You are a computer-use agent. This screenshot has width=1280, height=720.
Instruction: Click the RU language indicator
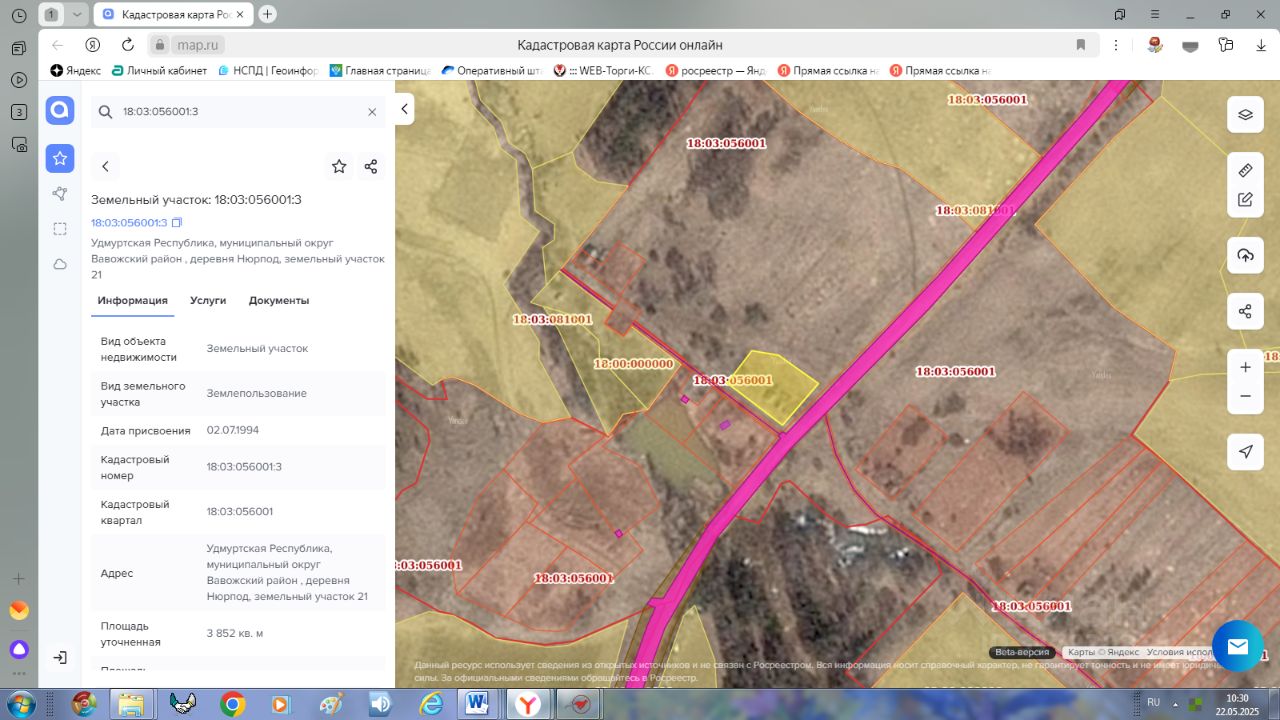click(1153, 702)
